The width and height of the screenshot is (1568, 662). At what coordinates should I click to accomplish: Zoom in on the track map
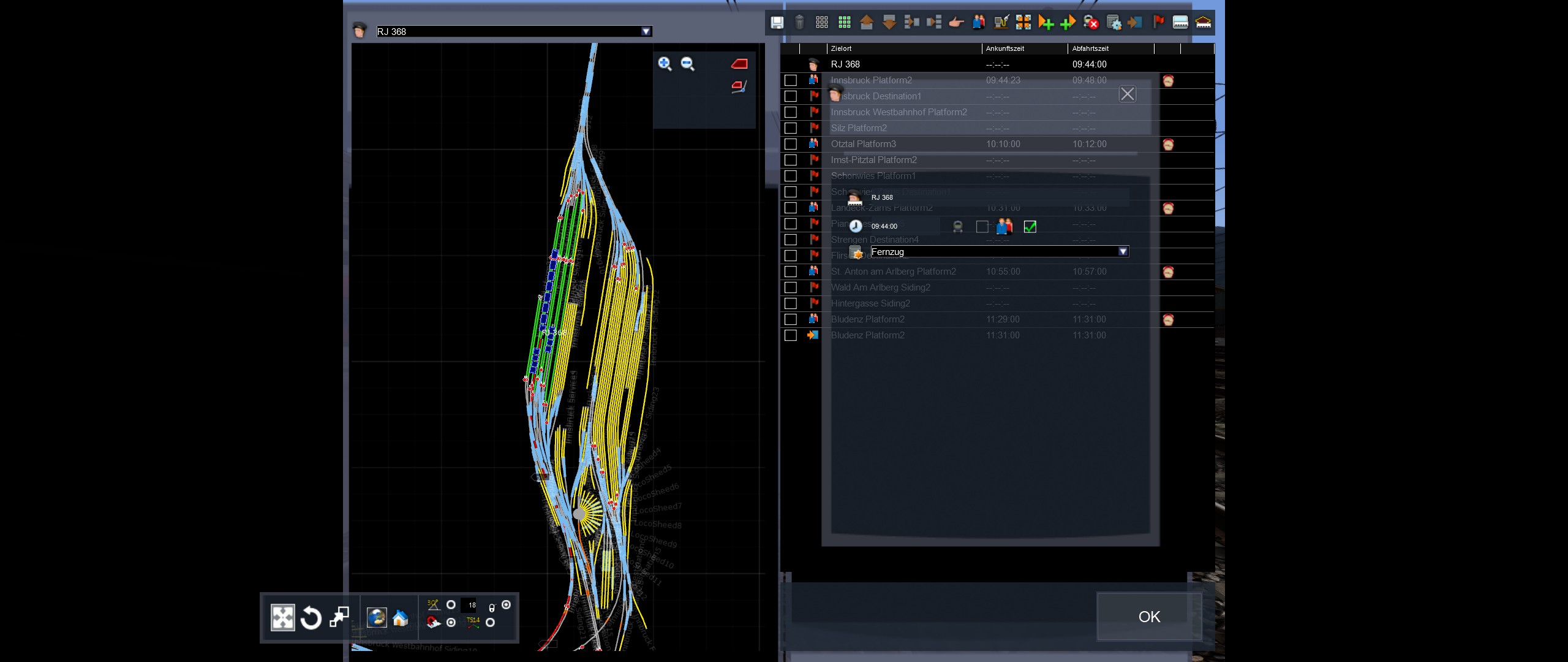click(x=665, y=64)
